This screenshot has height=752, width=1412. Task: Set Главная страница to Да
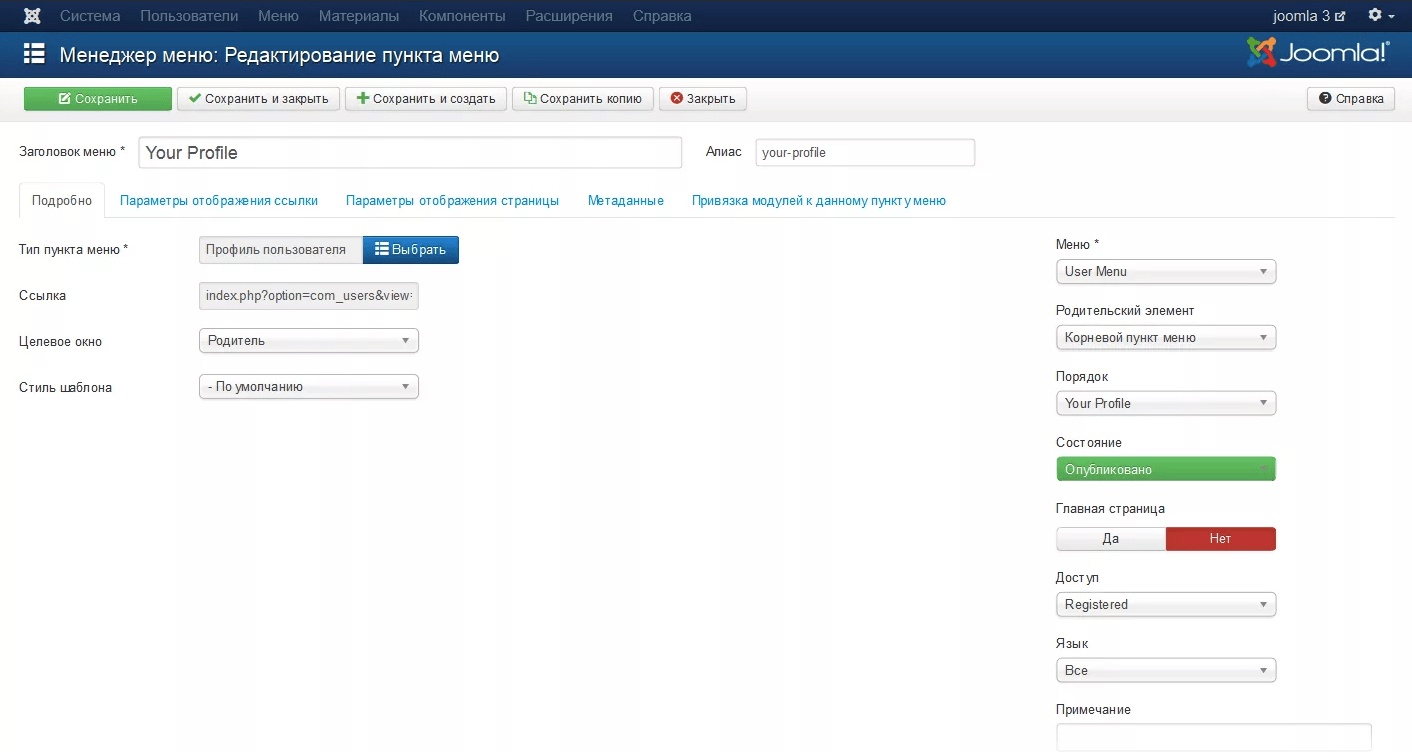[1110, 538]
